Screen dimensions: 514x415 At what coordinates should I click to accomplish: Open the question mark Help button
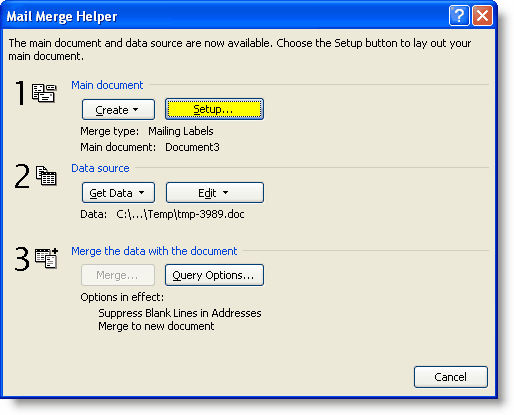tap(459, 15)
